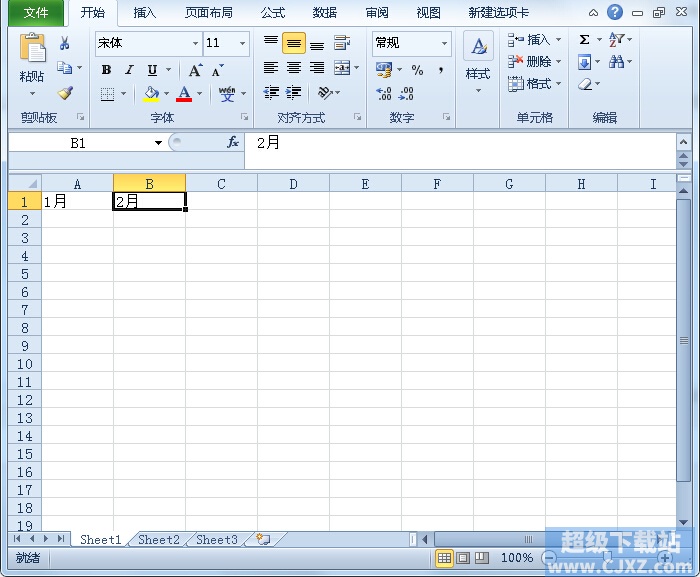The width and height of the screenshot is (700, 577).
Task: Switch to Sheet3 tab
Action: point(217,539)
